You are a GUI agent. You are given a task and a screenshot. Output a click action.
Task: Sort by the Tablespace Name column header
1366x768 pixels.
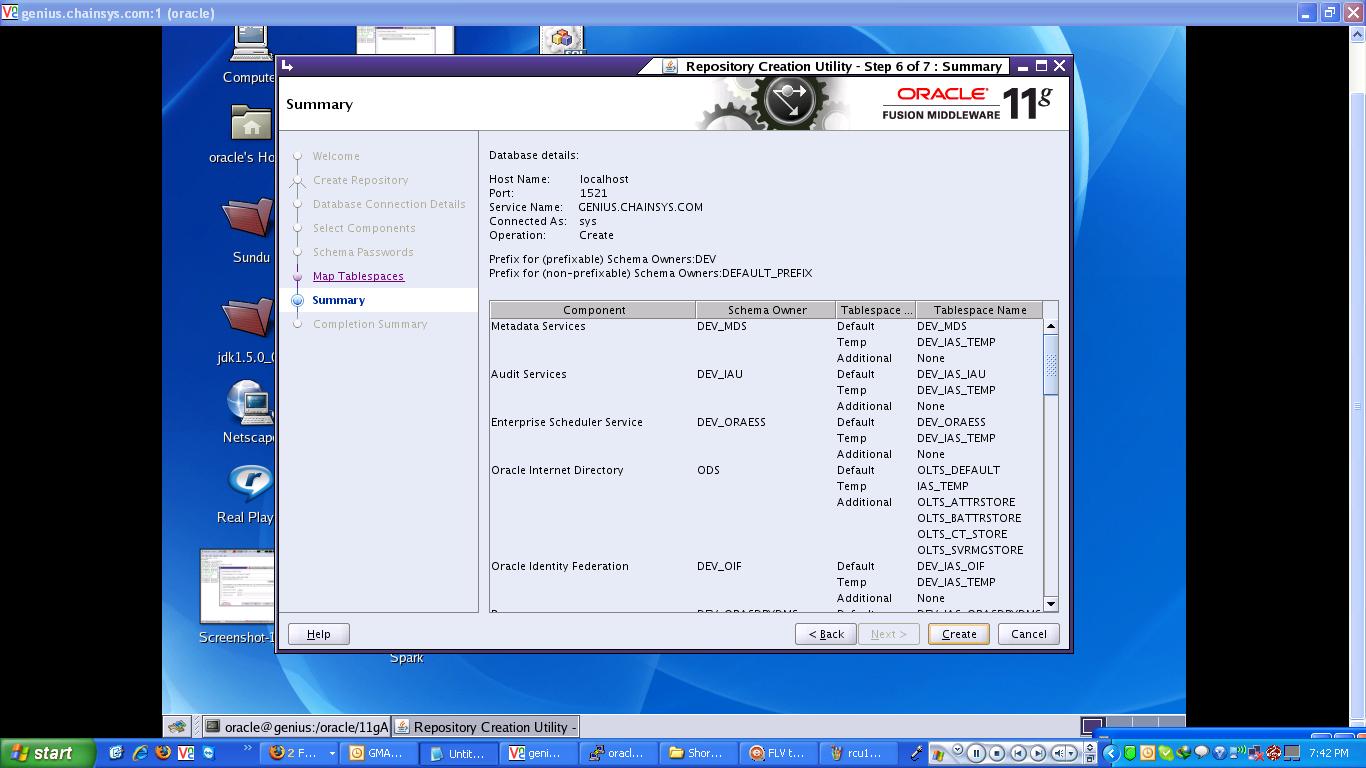coord(979,310)
